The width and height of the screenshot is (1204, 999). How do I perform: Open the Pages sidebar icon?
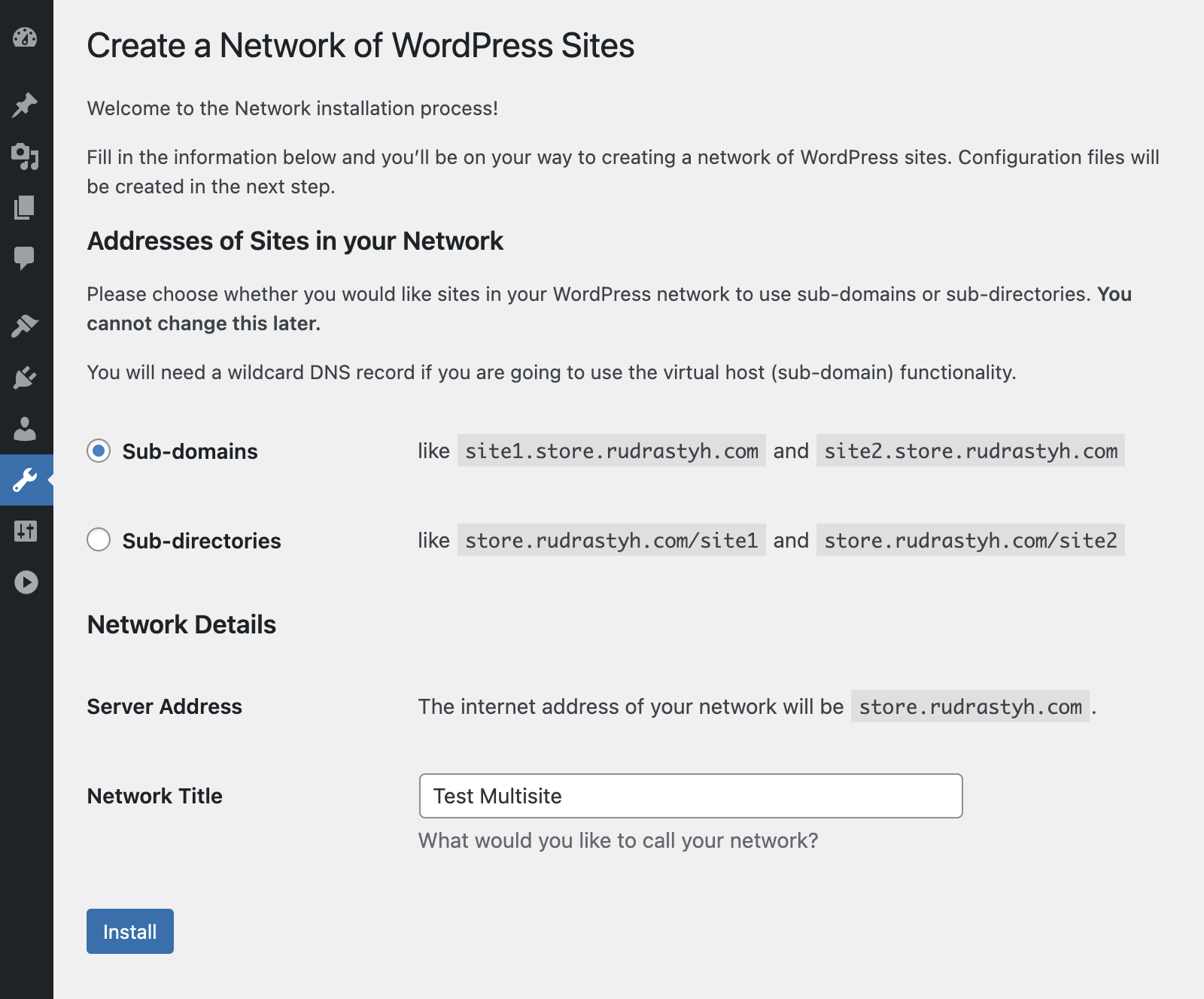click(x=25, y=208)
